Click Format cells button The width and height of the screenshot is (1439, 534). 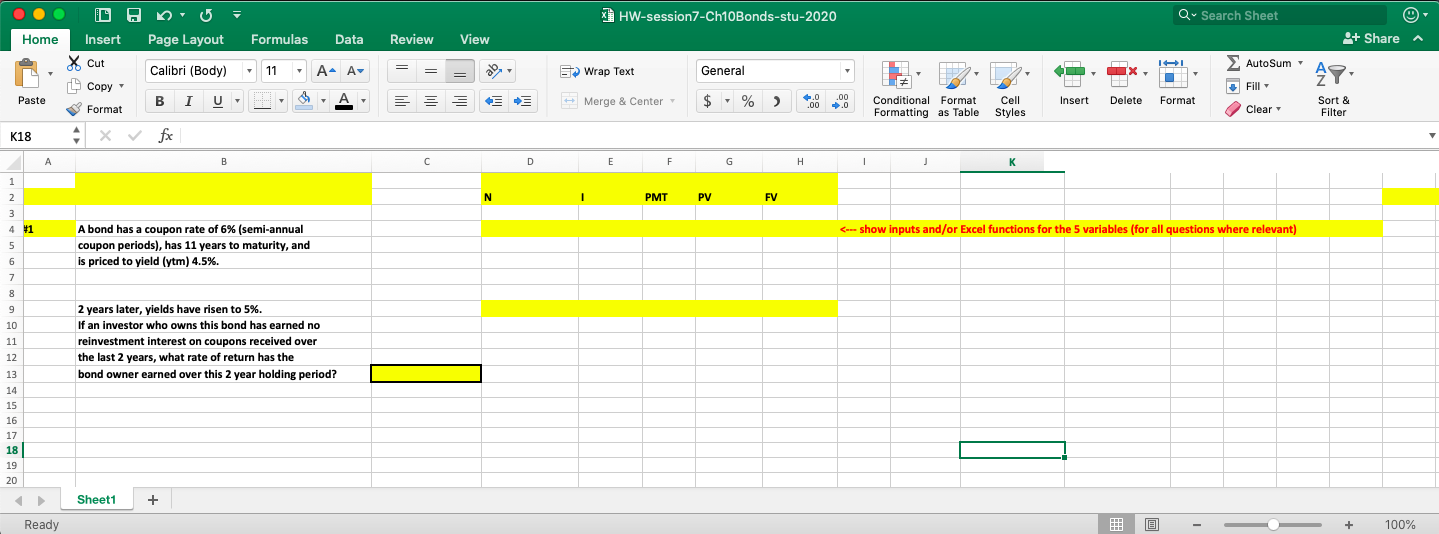(x=1177, y=82)
